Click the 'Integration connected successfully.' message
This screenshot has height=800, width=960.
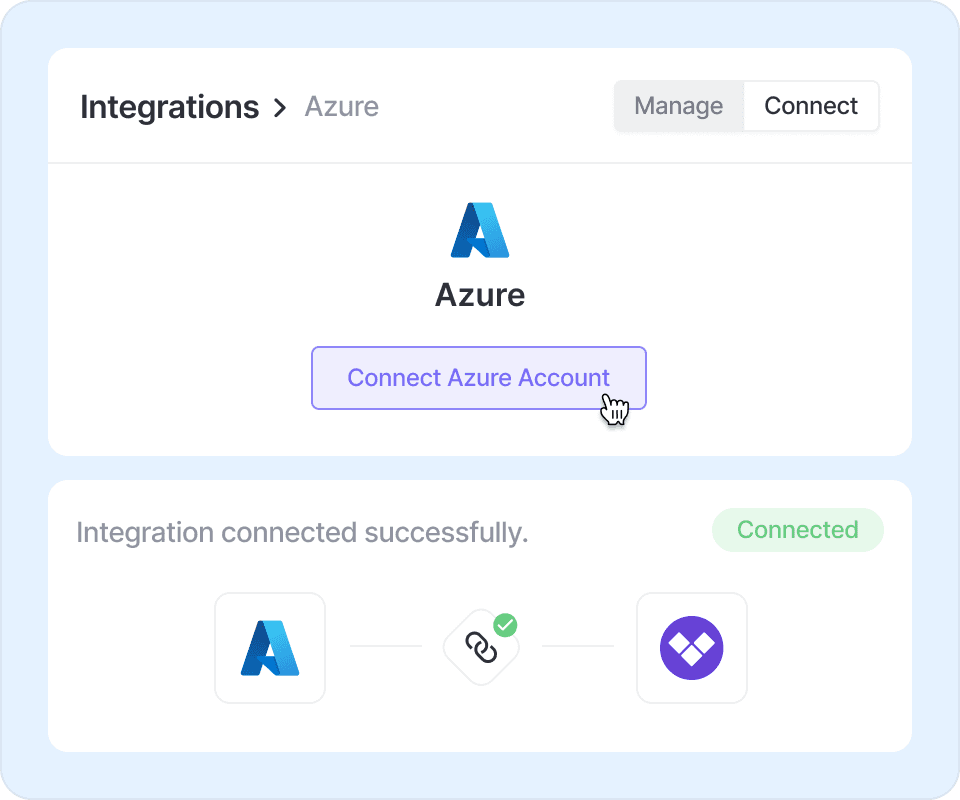(302, 533)
